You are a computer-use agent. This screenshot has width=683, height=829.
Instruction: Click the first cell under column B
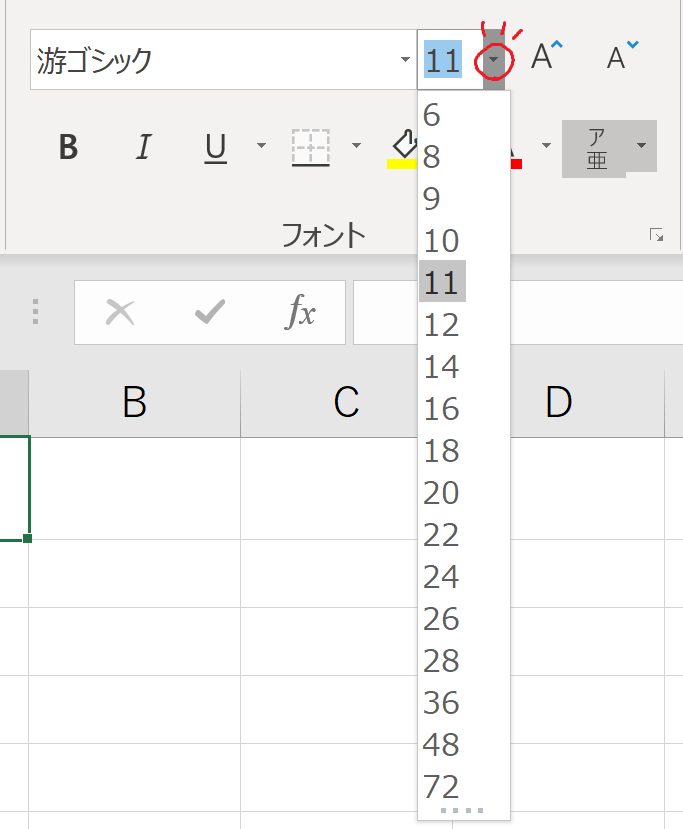click(x=134, y=488)
